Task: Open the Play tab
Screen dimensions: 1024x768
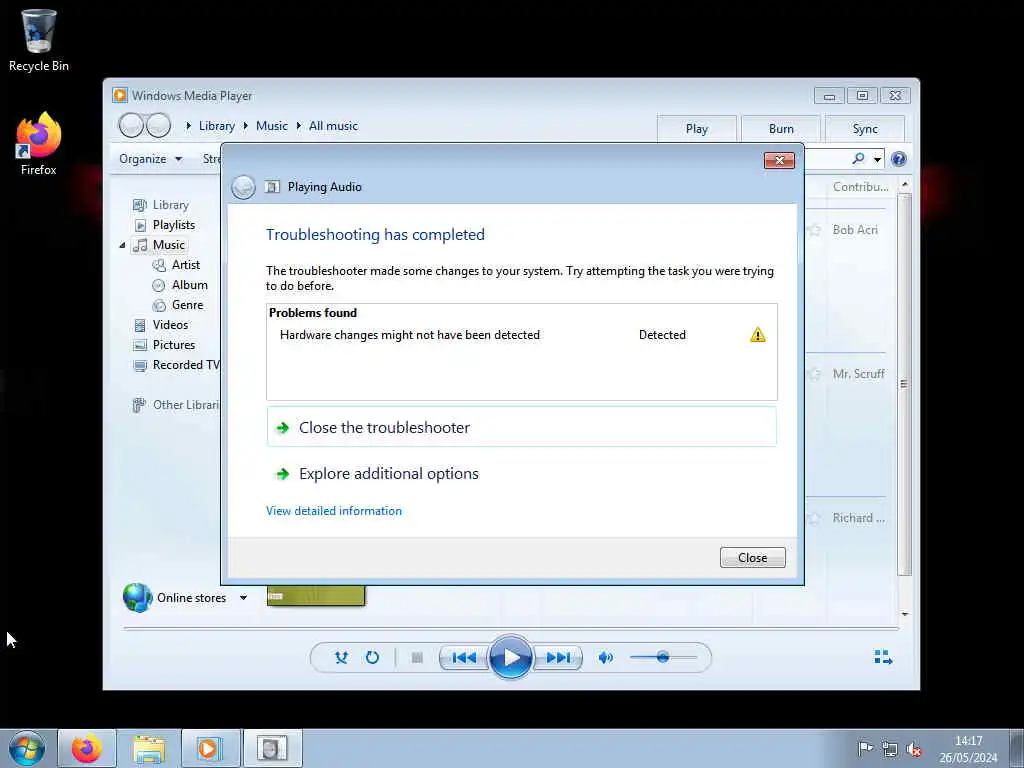Action: tap(697, 129)
